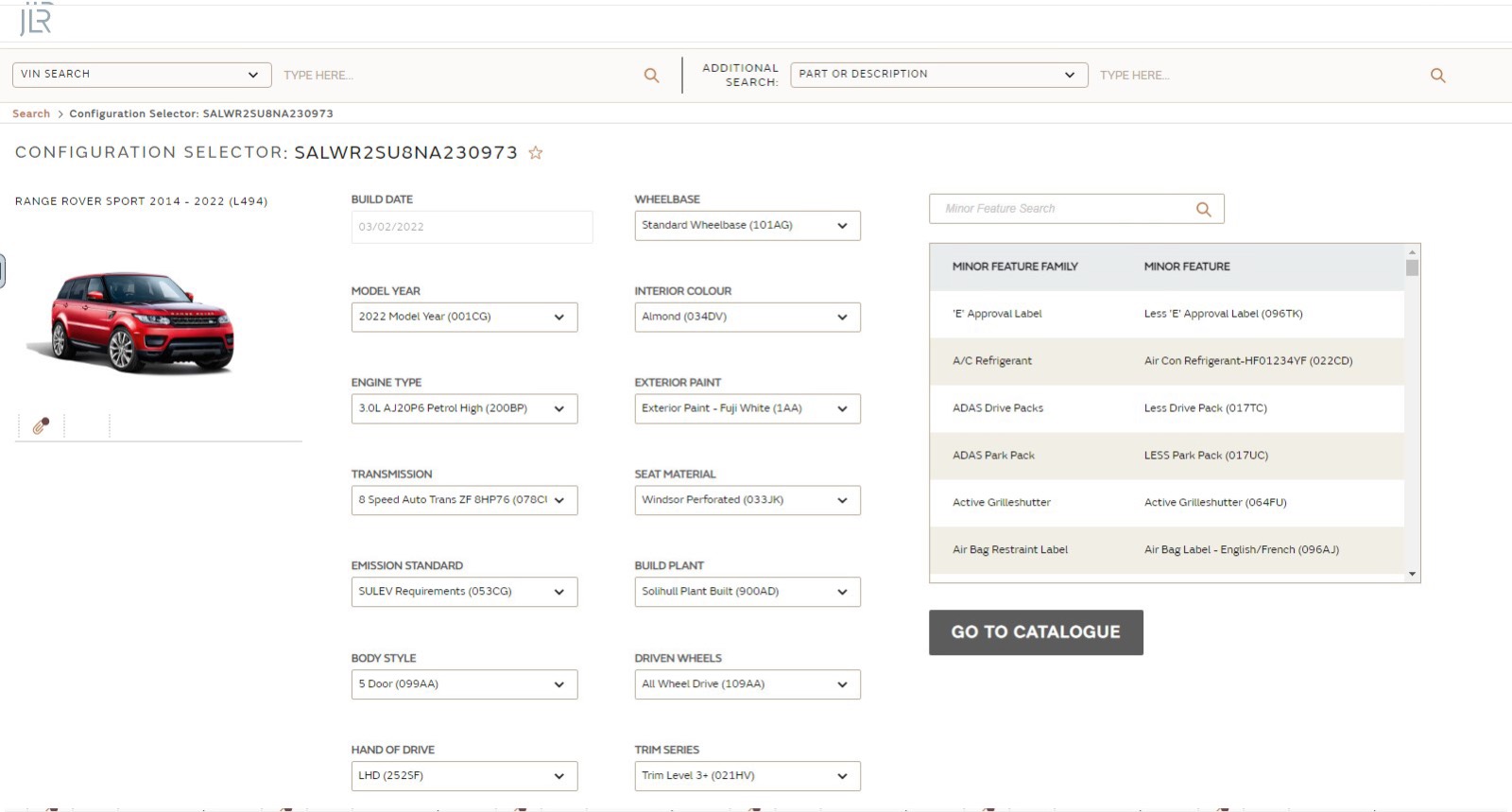
Task: Click Minor Feature Search magnifier icon
Action: (x=1203, y=210)
